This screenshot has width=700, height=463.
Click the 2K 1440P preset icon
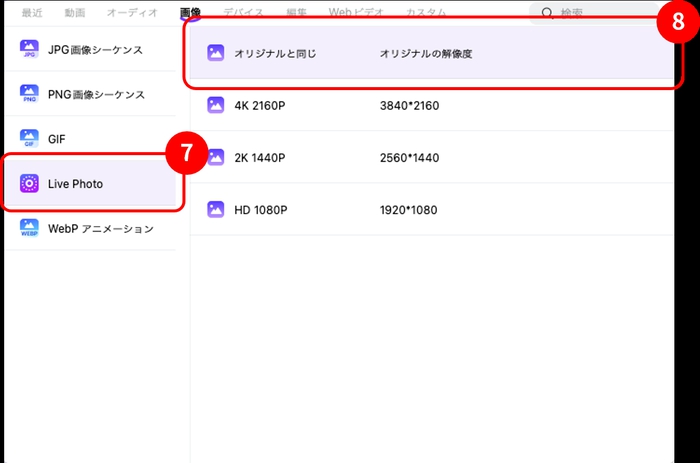coord(215,157)
